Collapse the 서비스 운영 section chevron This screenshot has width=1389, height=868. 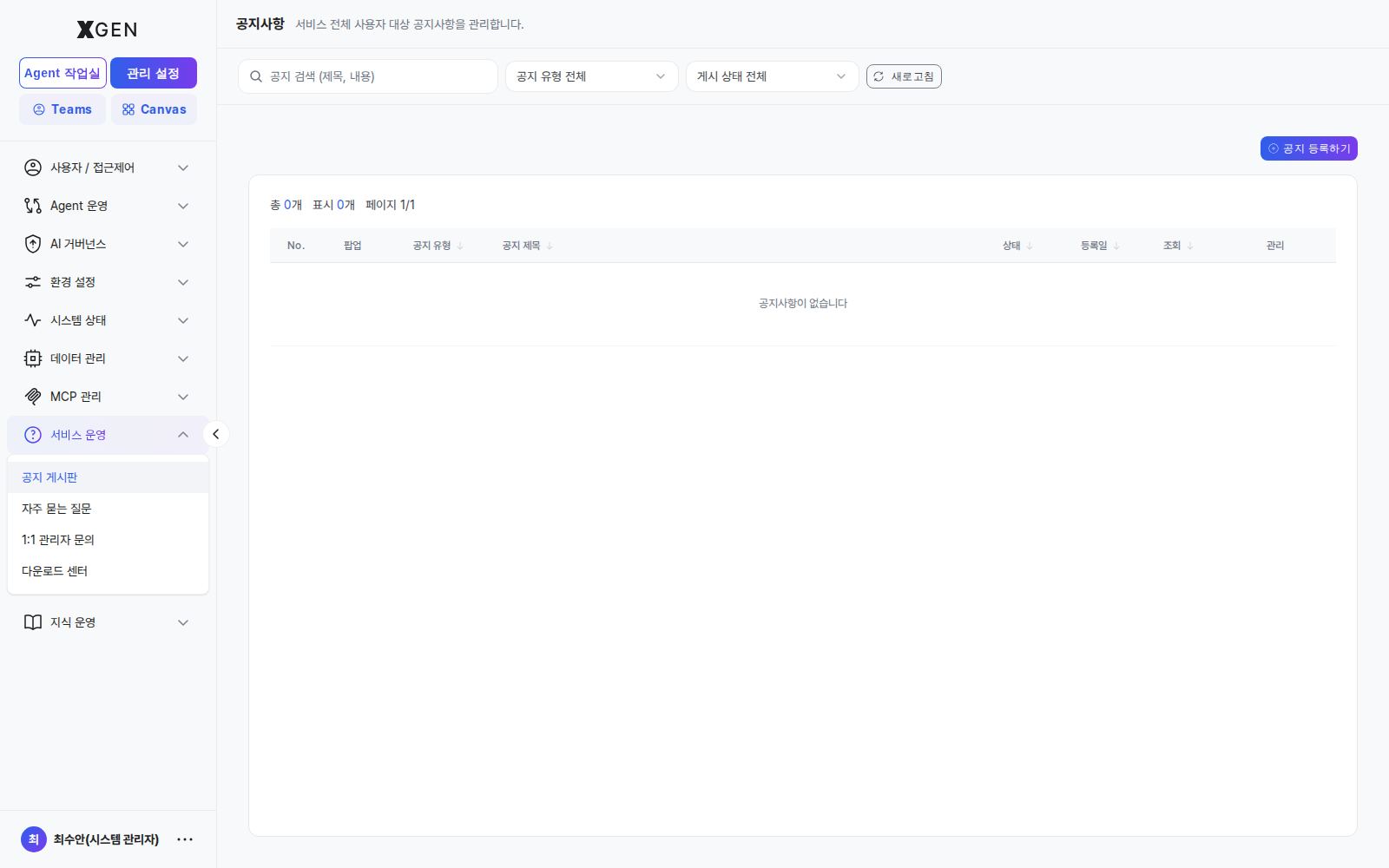point(183,435)
